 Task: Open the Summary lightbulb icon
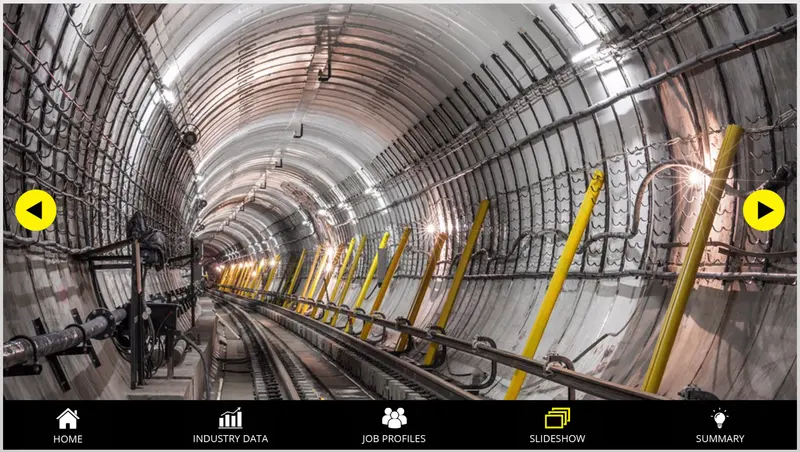click(719, 418)
